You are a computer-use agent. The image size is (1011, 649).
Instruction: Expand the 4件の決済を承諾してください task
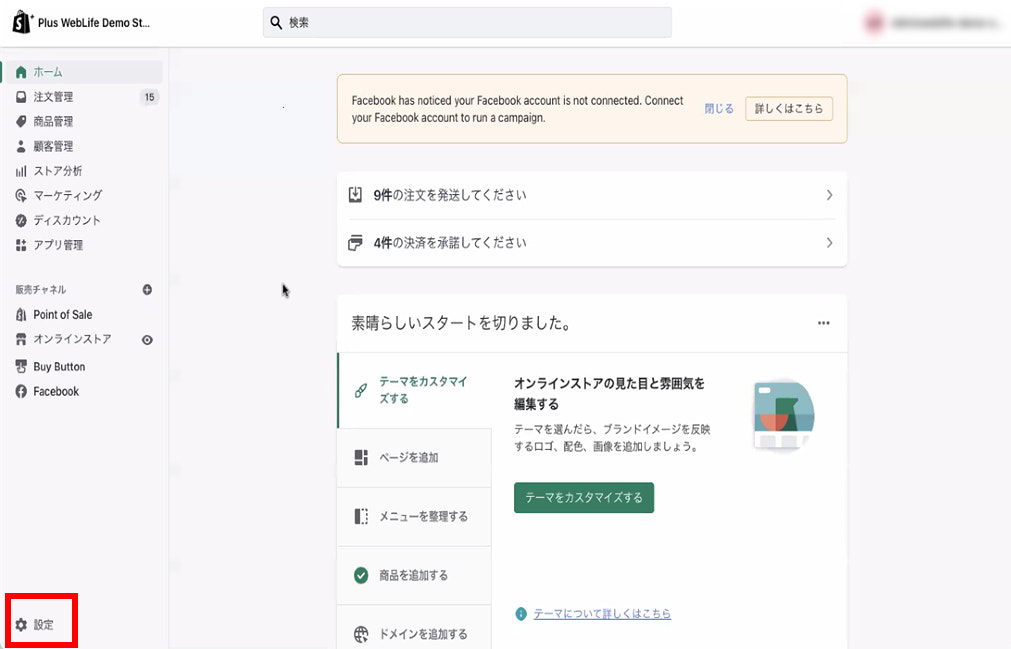pos(591,242)
